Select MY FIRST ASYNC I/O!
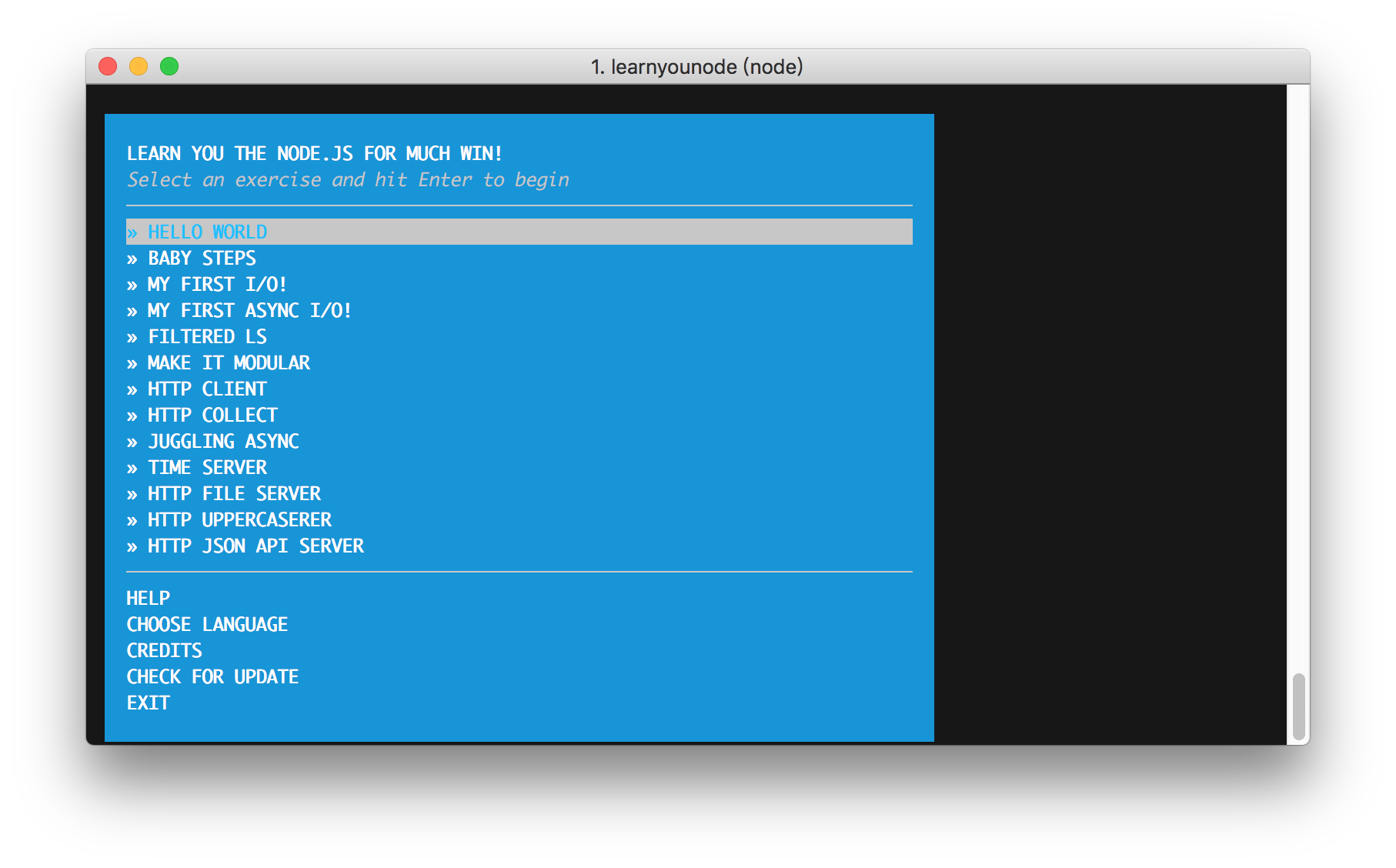 pyautogui.click(x=249, y=310)
